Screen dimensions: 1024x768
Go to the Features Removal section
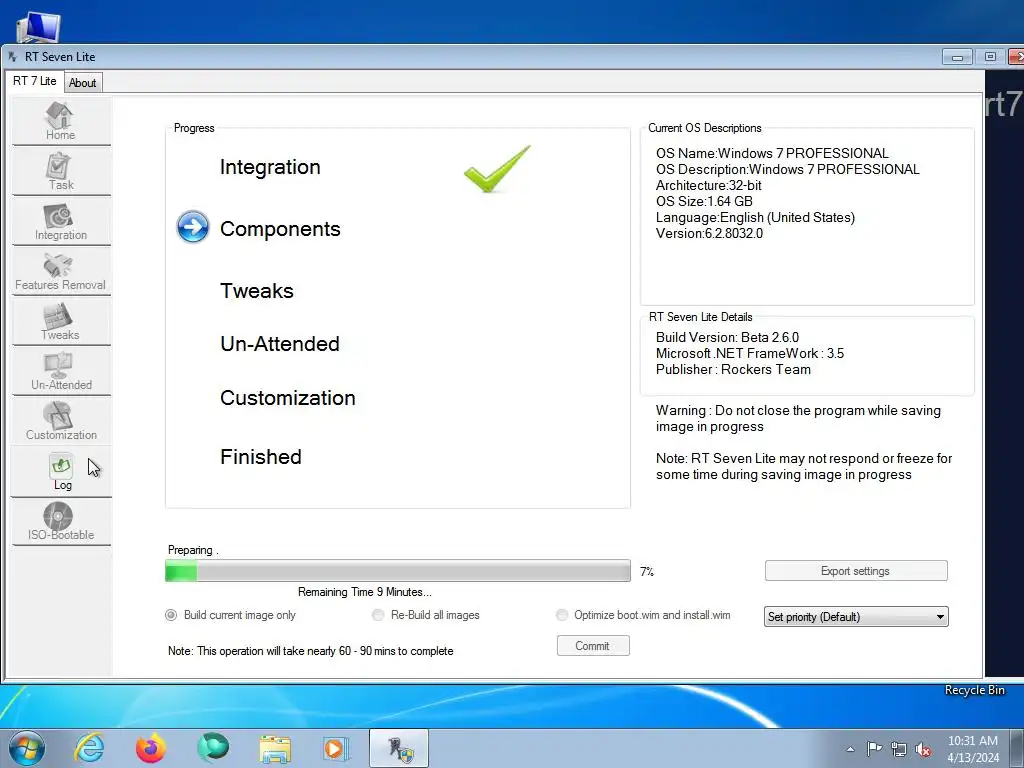(x=61, y=271)
